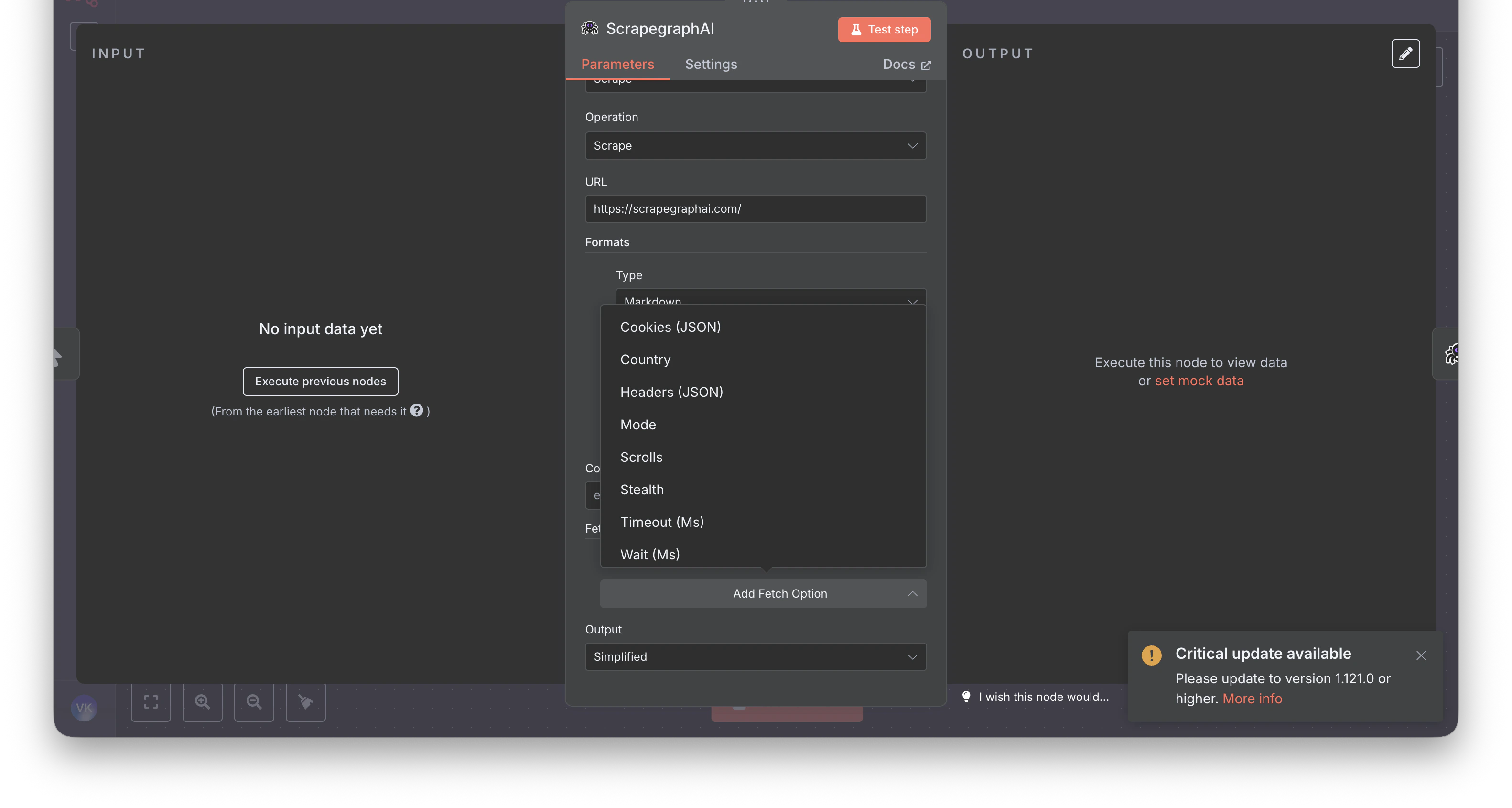Click the Test step button
1512x808 pixels.
click(884, 29)
